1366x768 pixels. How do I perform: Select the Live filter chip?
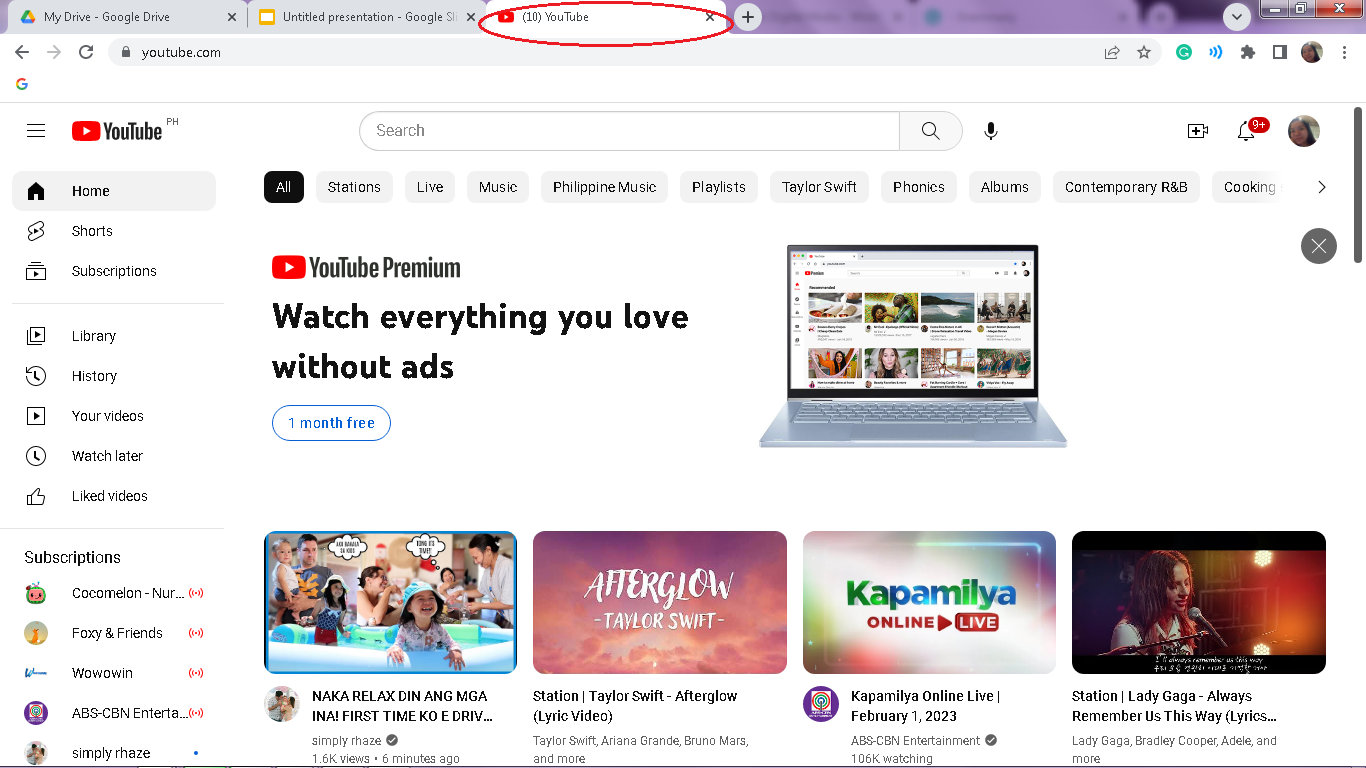click(430, 187)
